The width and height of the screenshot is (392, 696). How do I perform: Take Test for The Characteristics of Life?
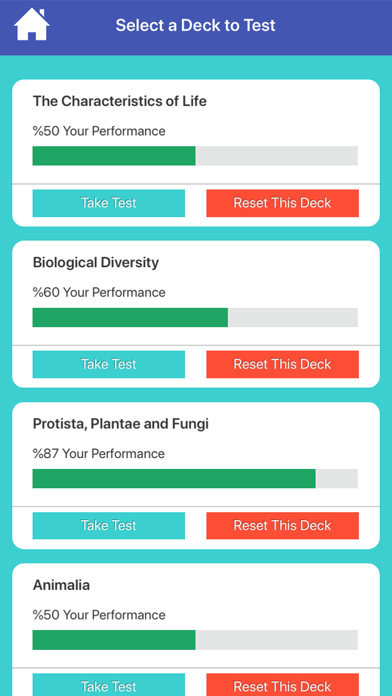click(x=109, y=203)
